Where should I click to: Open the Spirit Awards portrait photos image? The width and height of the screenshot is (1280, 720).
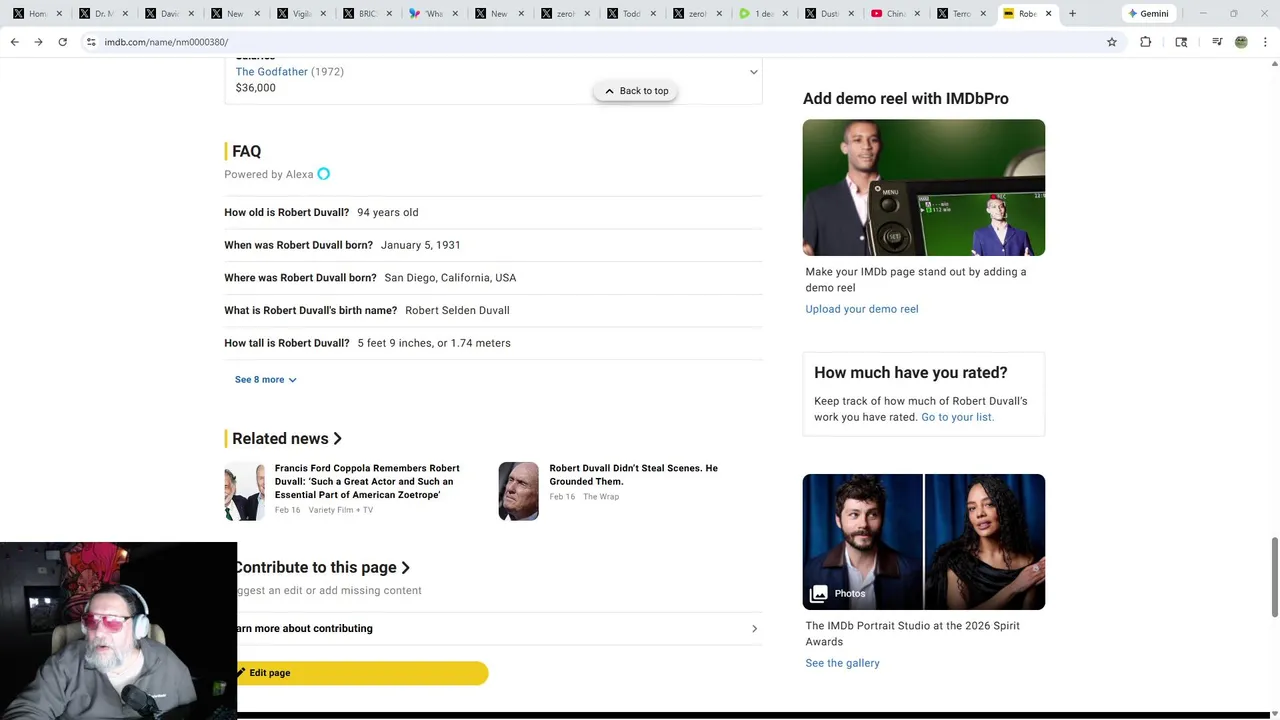(924, 542)
